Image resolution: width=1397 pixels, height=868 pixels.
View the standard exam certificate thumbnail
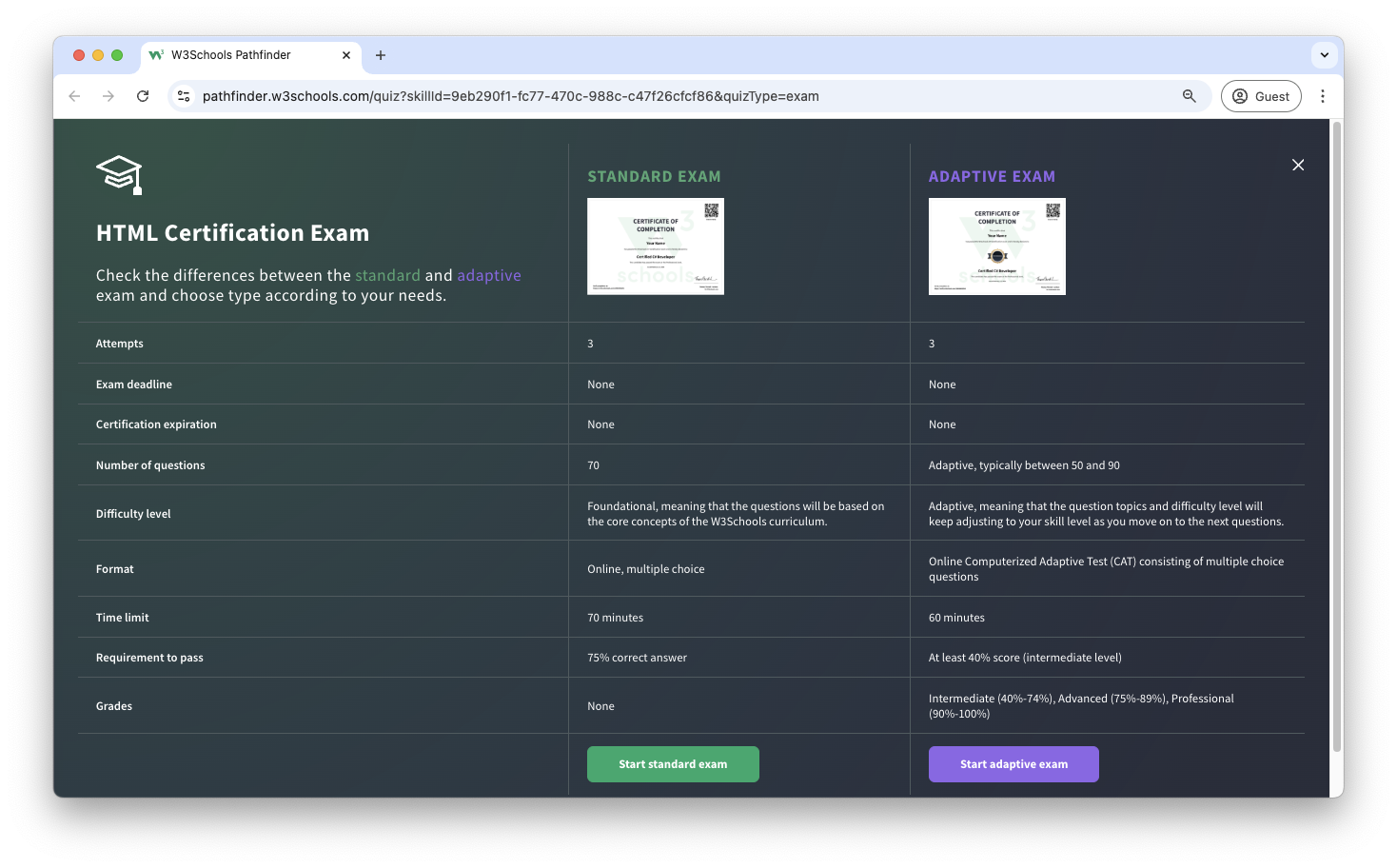point(656,247)
